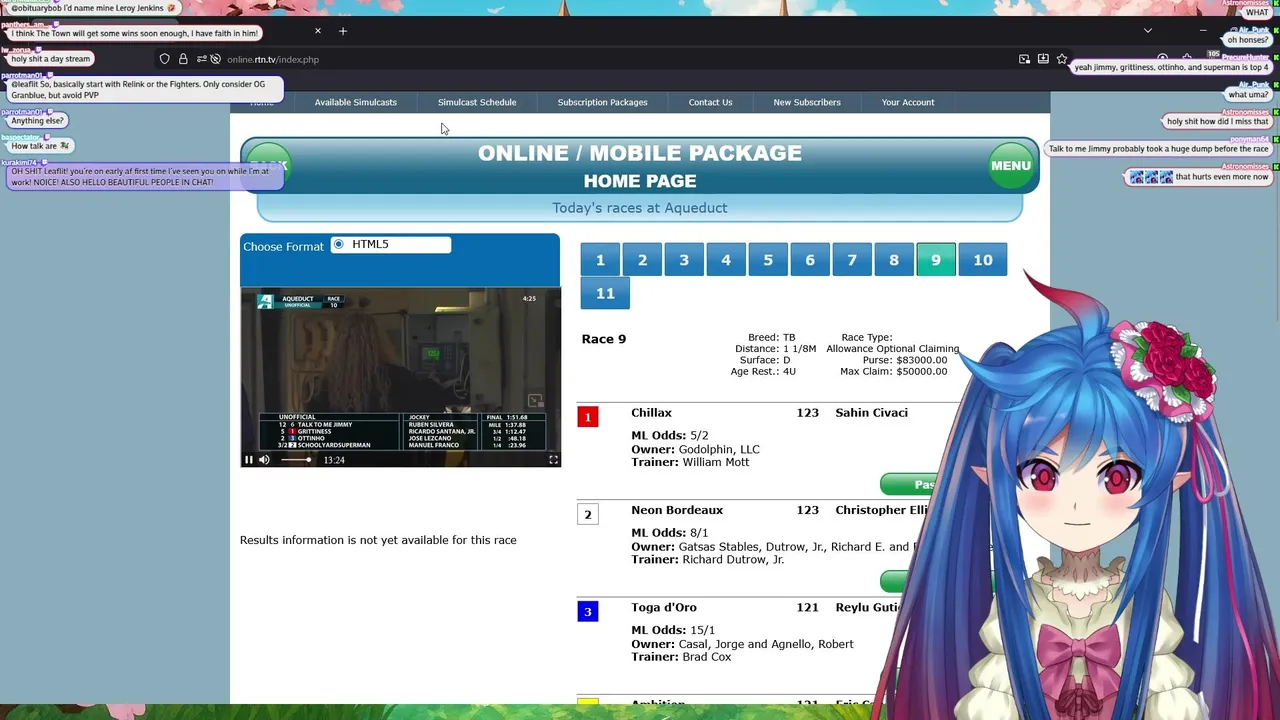Select race number 2

[642, 260]
